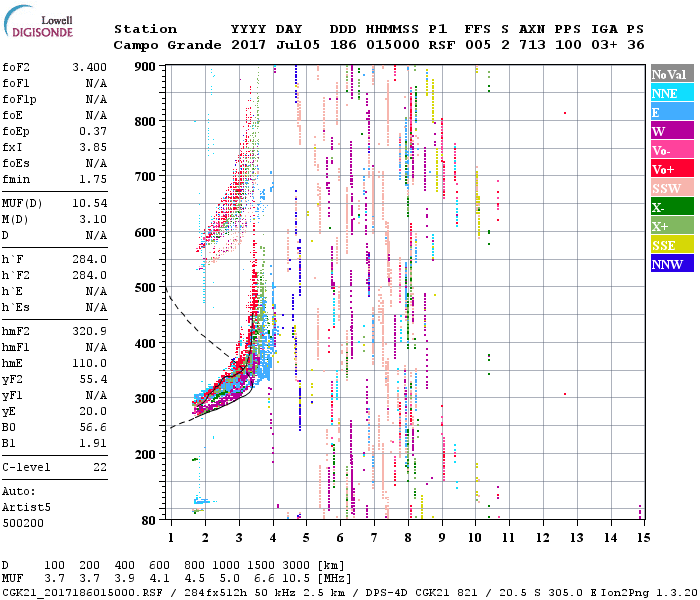Screen dimensions: 700x600
Task: Click the h`F value 284.0
Action: point(90,259)
